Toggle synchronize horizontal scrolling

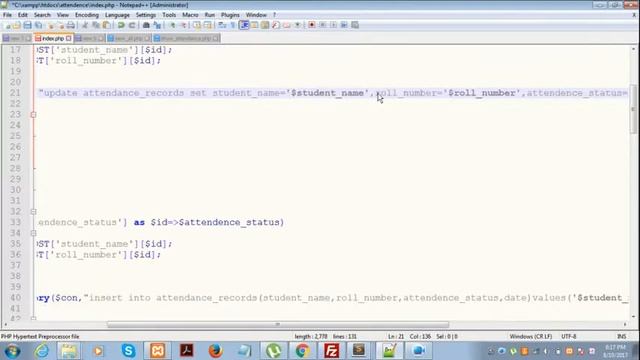point(208,25)
